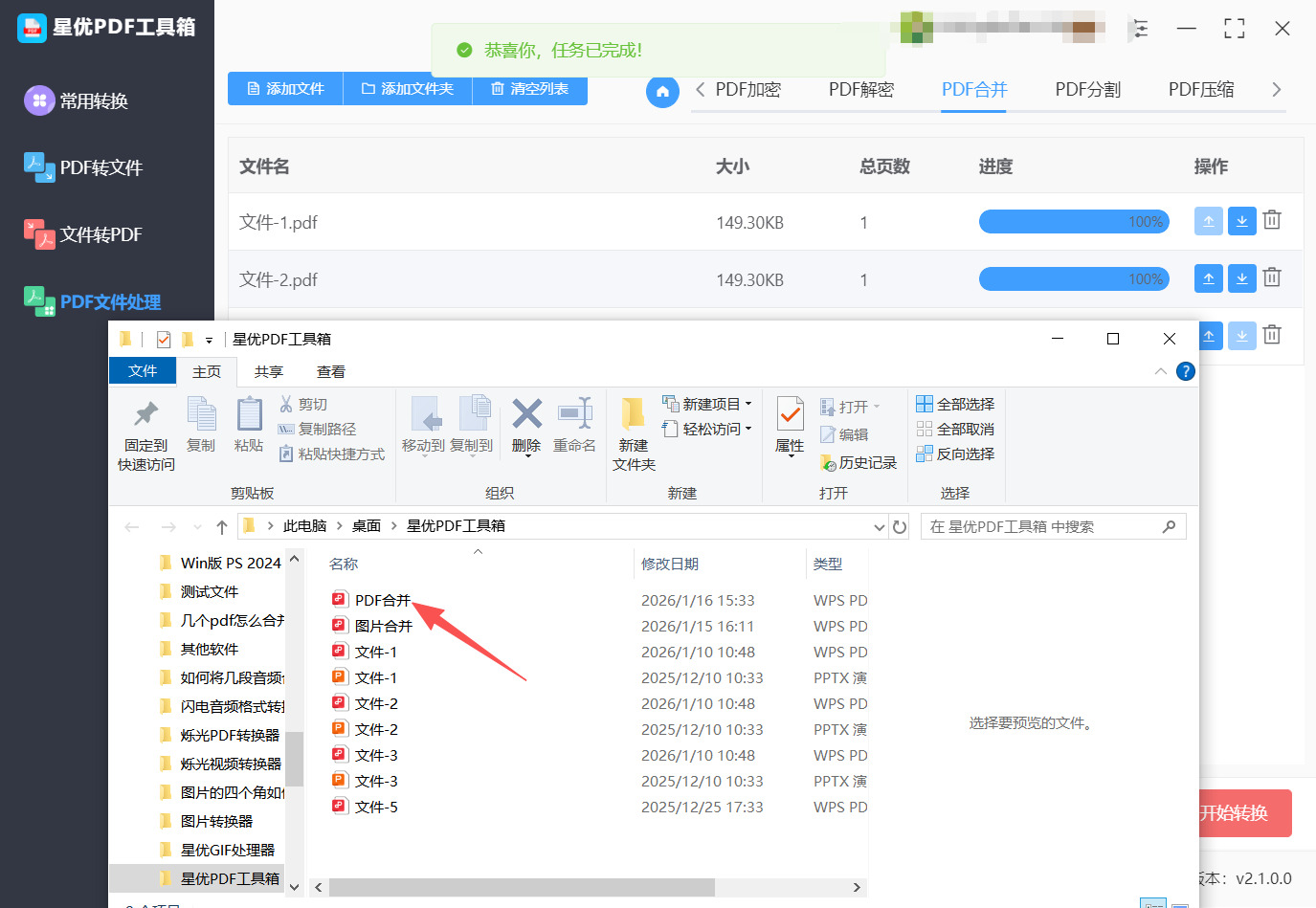Click 反向选择 in the select group
The image size is (1316, 908).
(955, 454)
